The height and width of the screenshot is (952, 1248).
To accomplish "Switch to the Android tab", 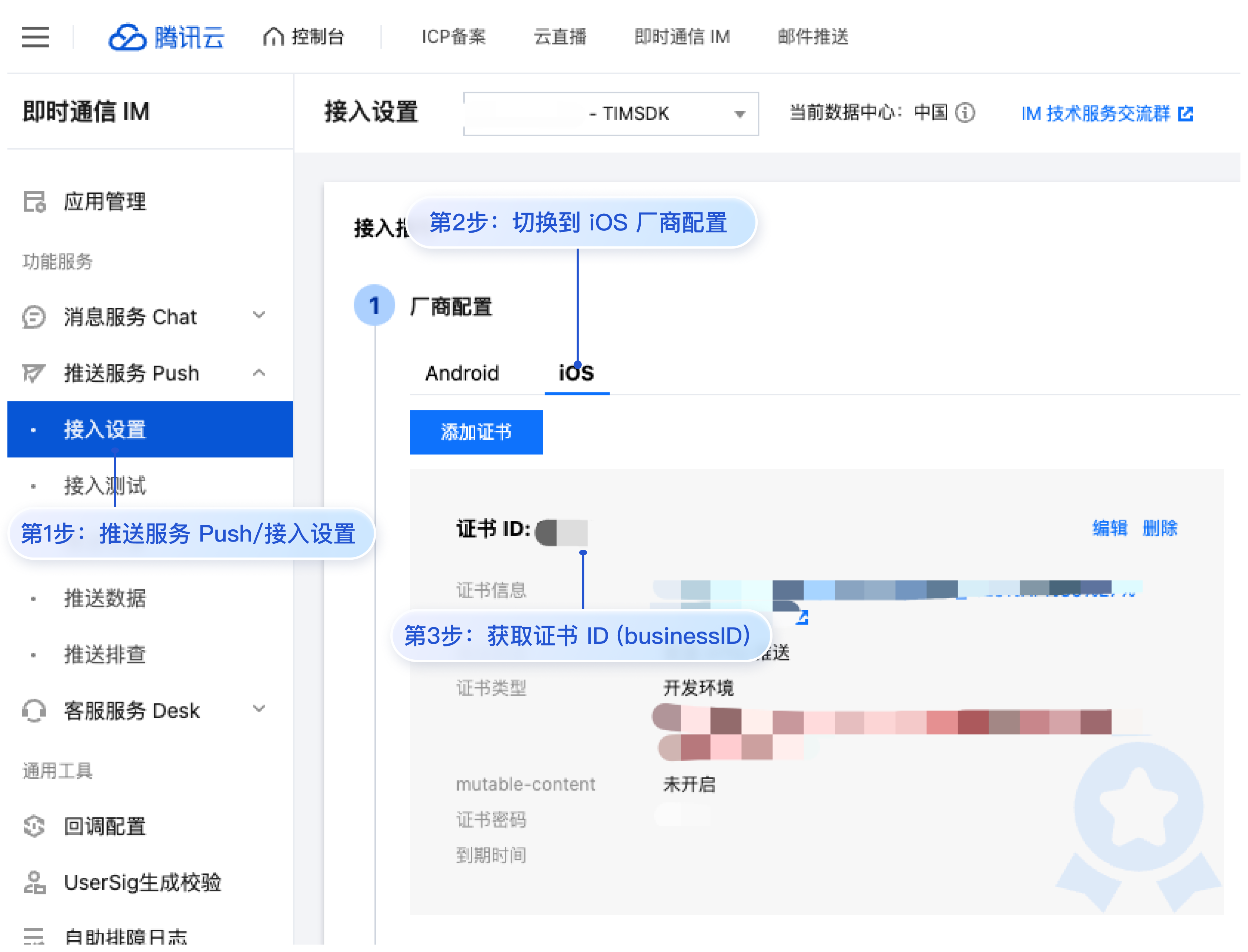I will point(462,373).
